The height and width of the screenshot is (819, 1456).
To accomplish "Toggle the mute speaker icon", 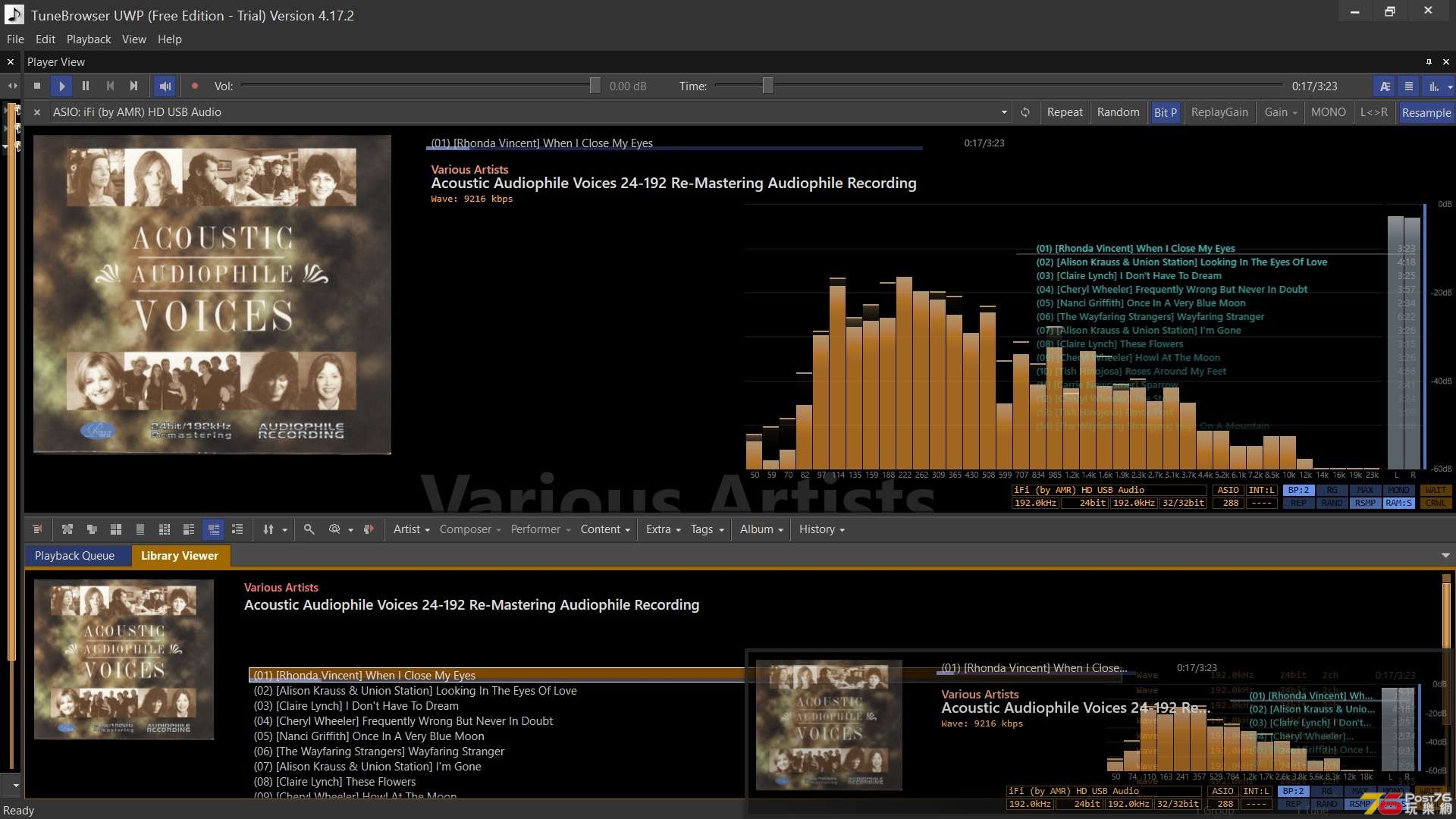I will (x=165, y=86).
